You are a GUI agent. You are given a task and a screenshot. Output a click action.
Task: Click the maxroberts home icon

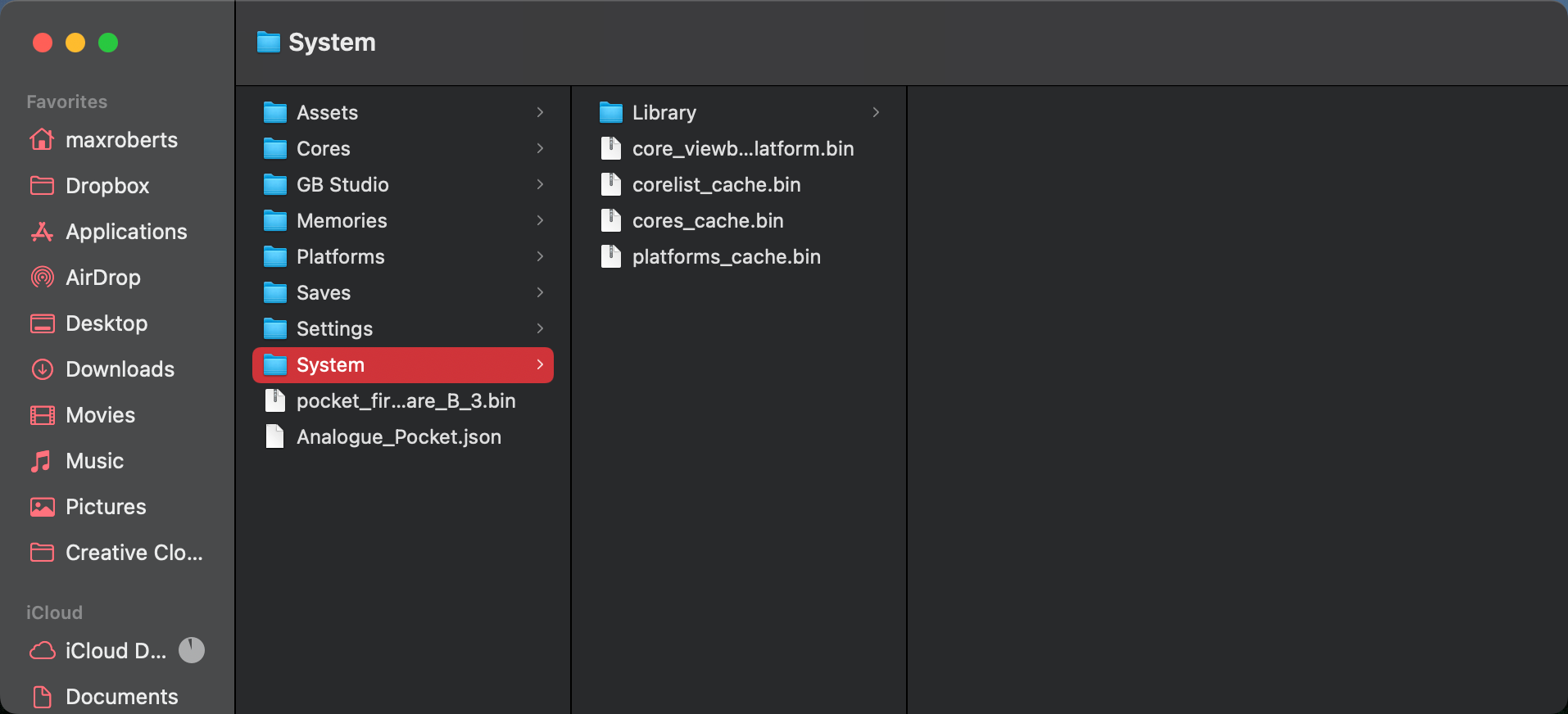(42, 140)
